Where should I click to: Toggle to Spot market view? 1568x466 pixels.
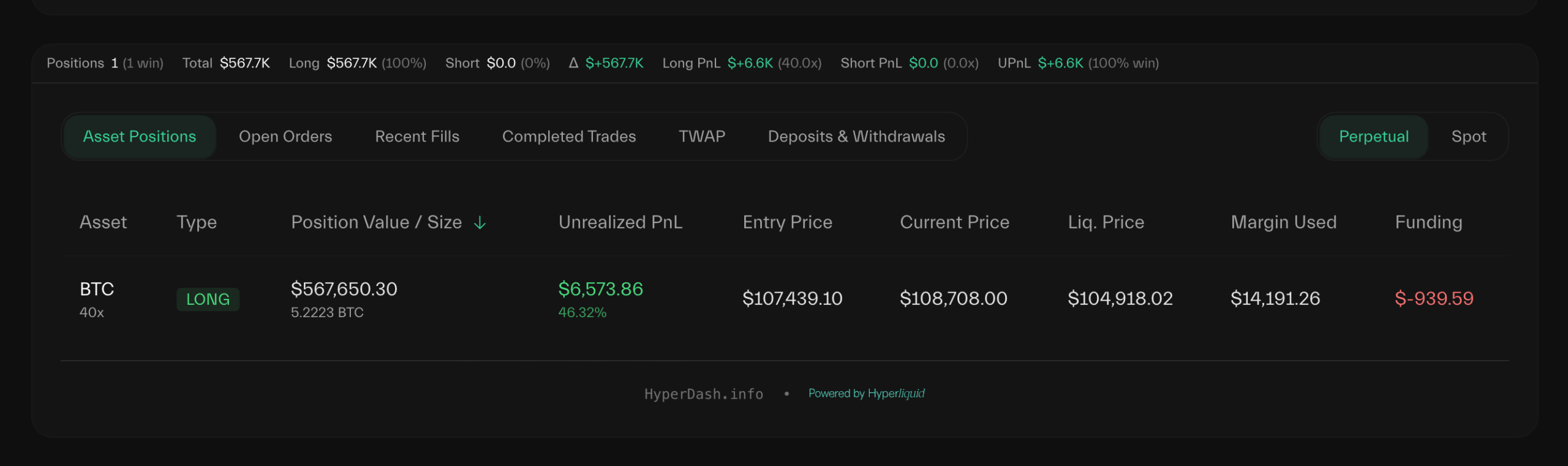(1468, 137)
